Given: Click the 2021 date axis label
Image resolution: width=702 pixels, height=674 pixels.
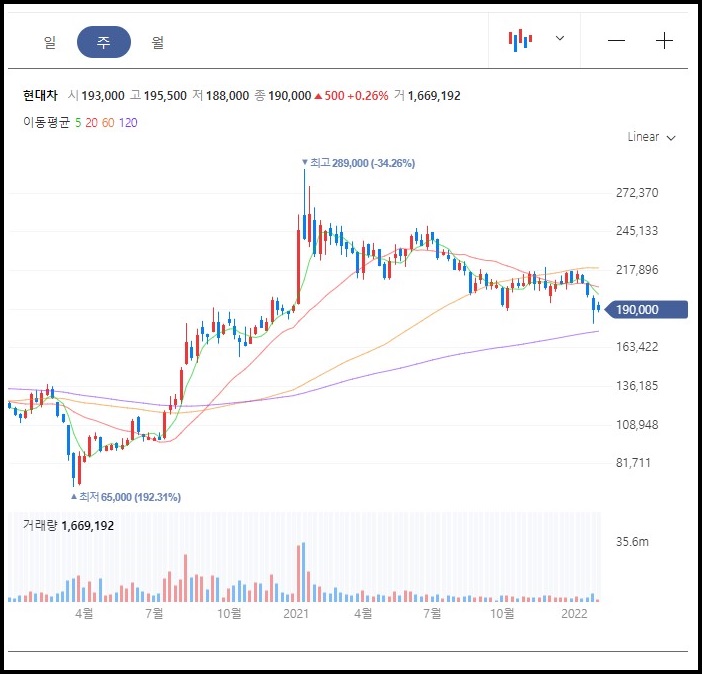Looking at the screenshot, I should (296, 613).
